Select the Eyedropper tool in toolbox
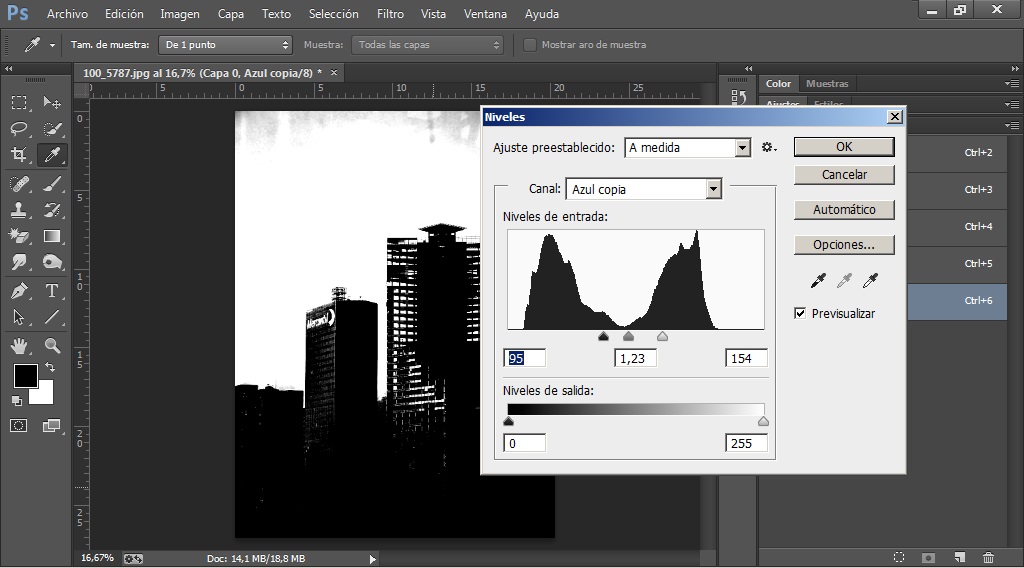1024x568 pixels. coord(52,155)
